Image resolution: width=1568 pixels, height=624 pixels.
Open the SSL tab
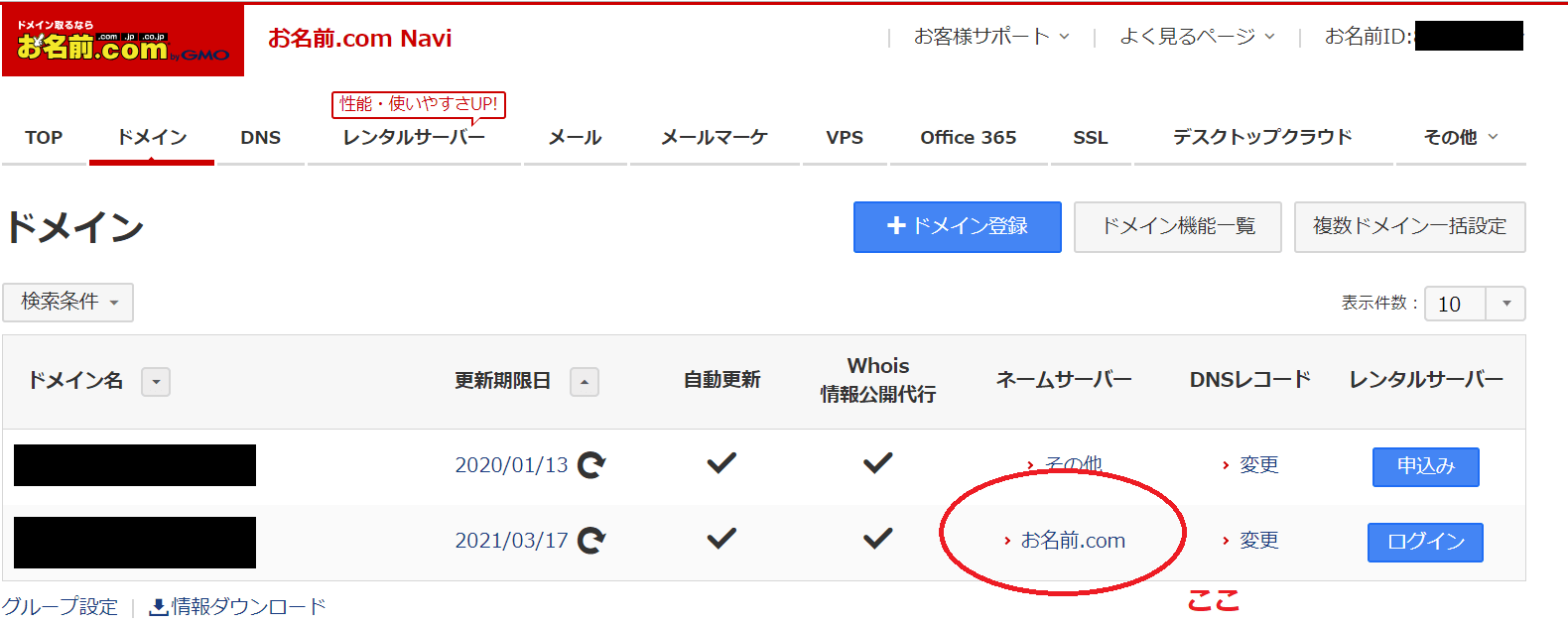pyautogui.click(x=1091, y=137)
